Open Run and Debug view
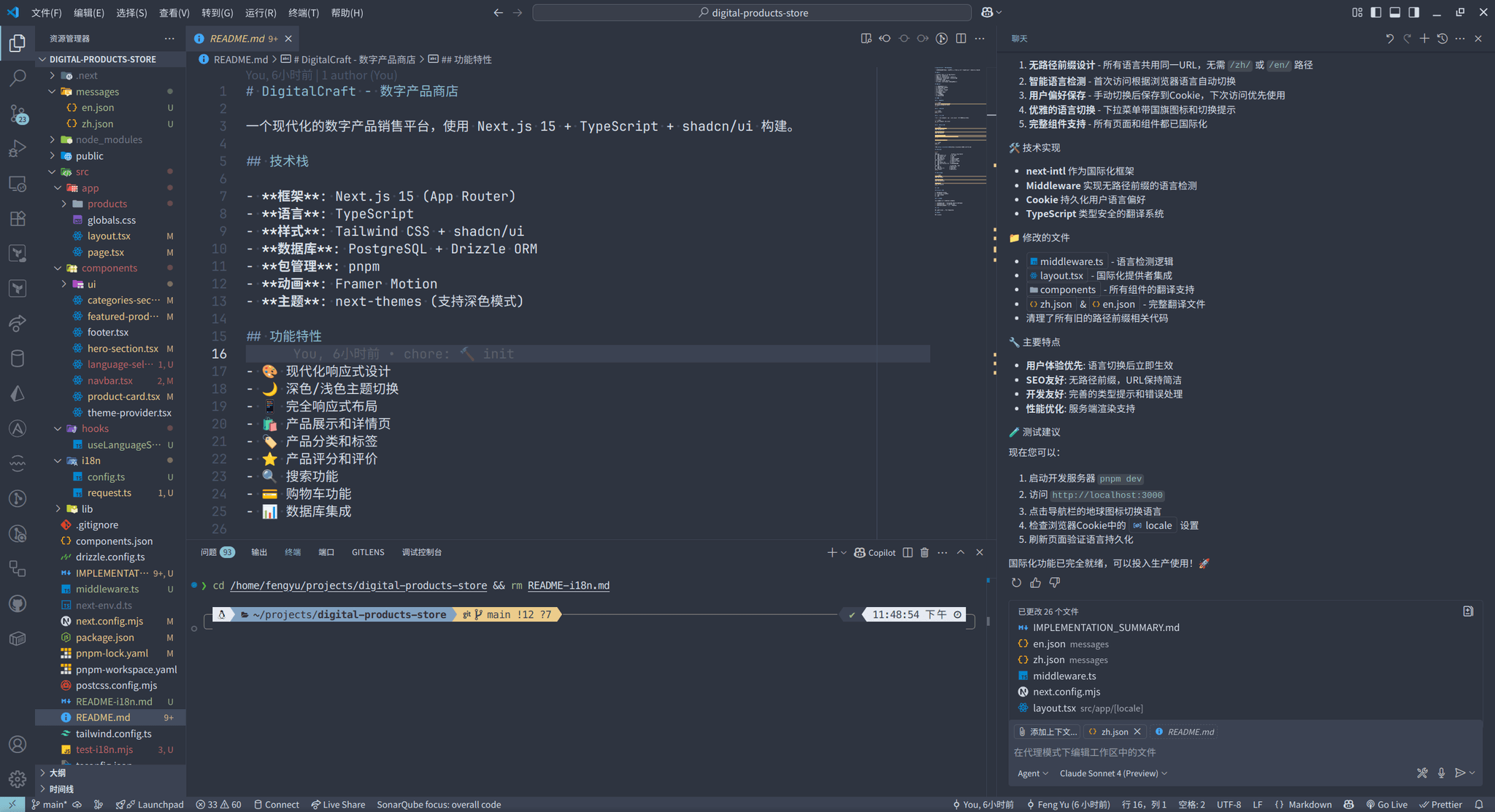 [18, 148]
